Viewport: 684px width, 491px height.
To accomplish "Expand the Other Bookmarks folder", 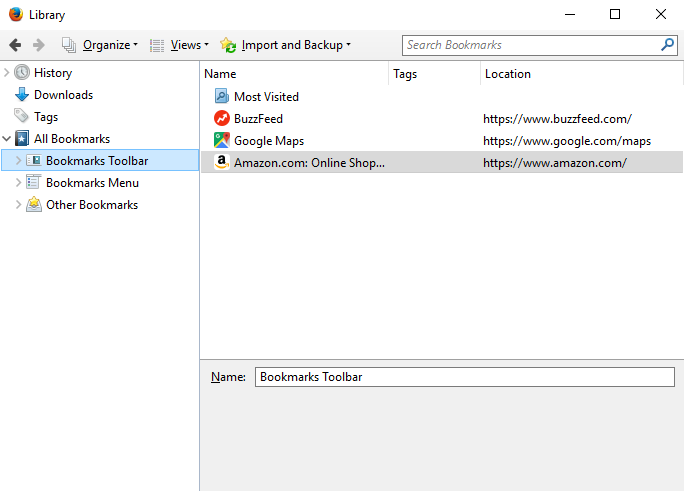I will [18, 205].
